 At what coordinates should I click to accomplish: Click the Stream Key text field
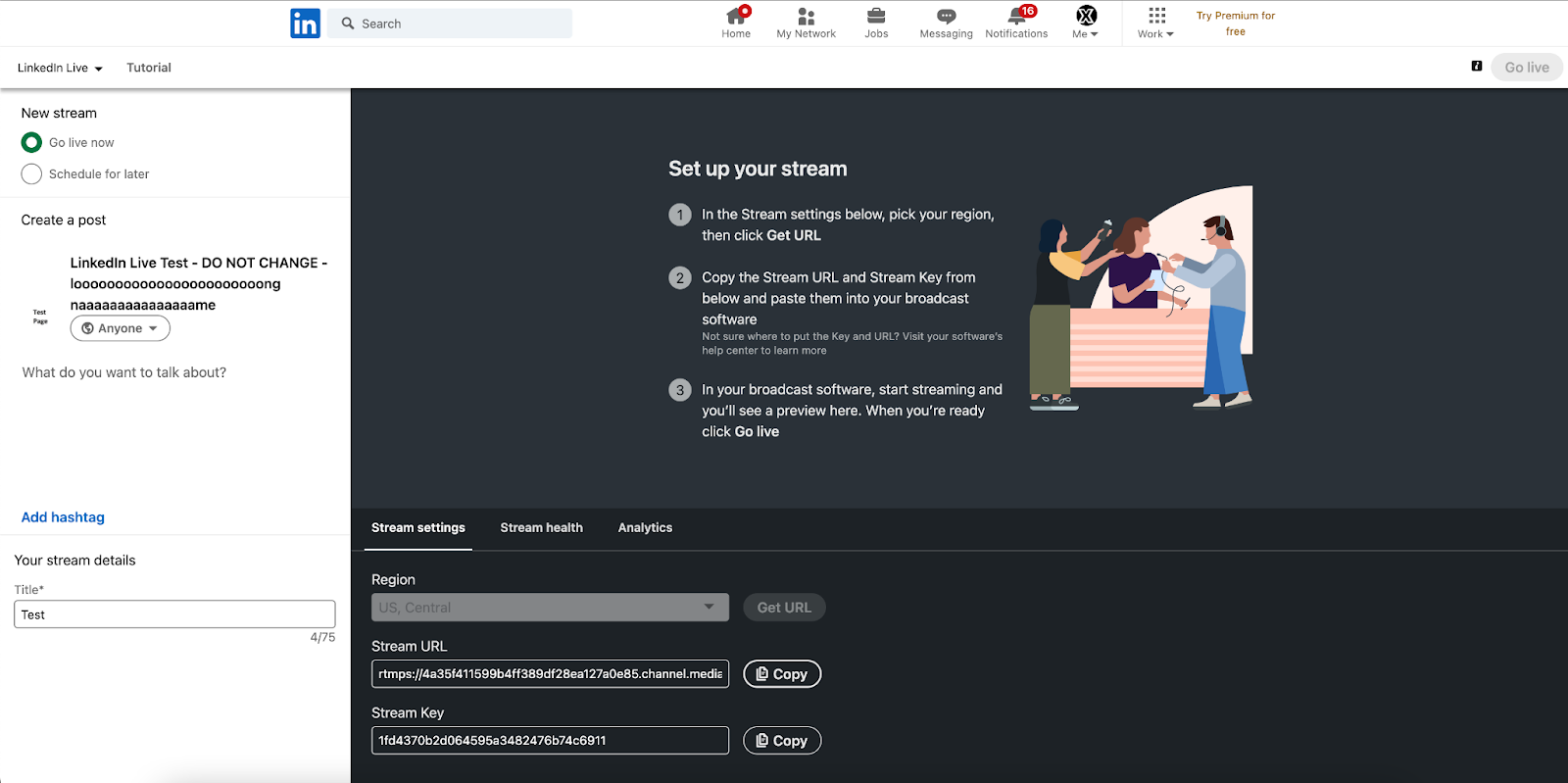[x=550, y=741]
